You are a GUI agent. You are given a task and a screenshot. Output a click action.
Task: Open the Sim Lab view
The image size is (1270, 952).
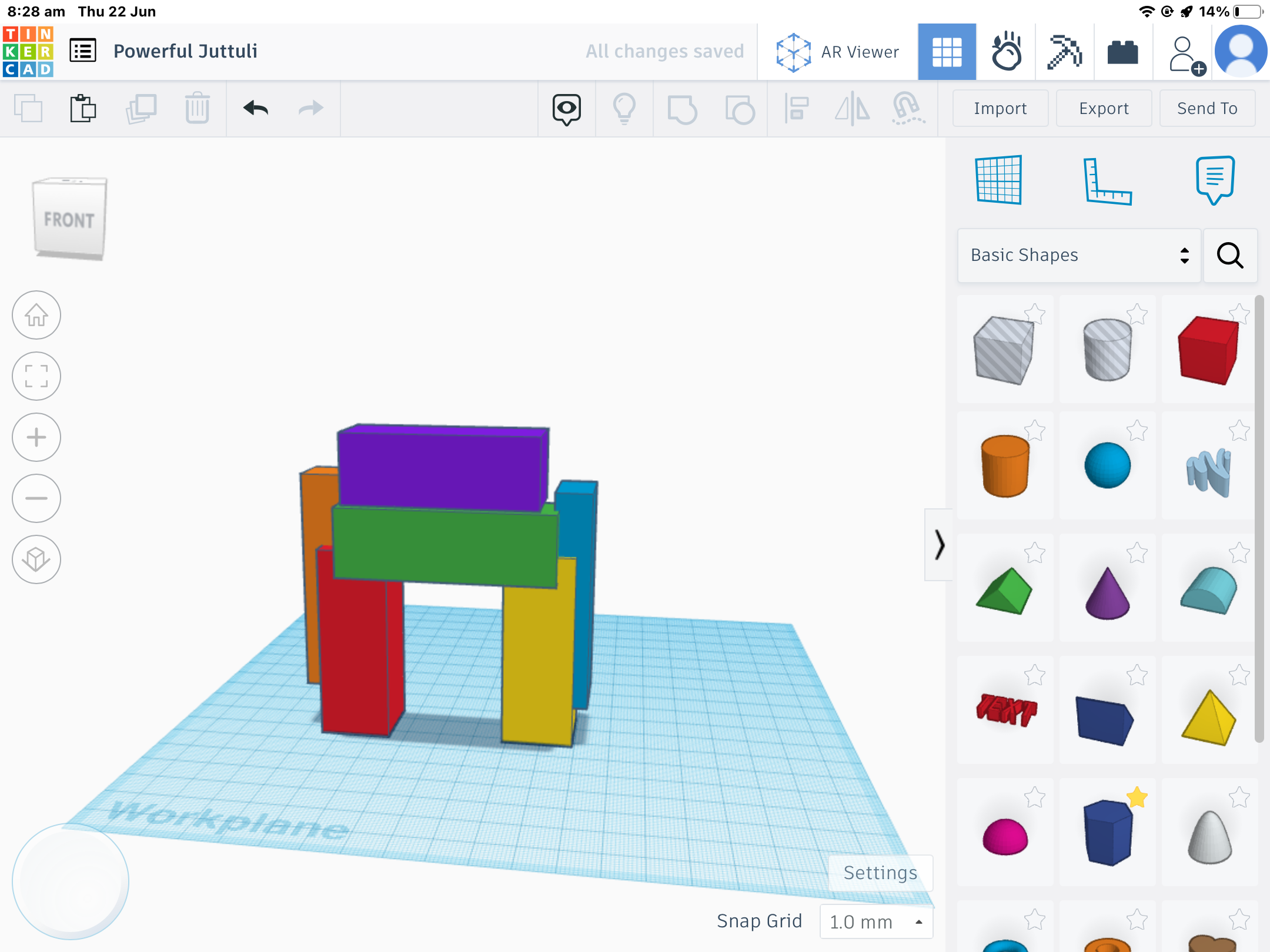[1006, 52]
